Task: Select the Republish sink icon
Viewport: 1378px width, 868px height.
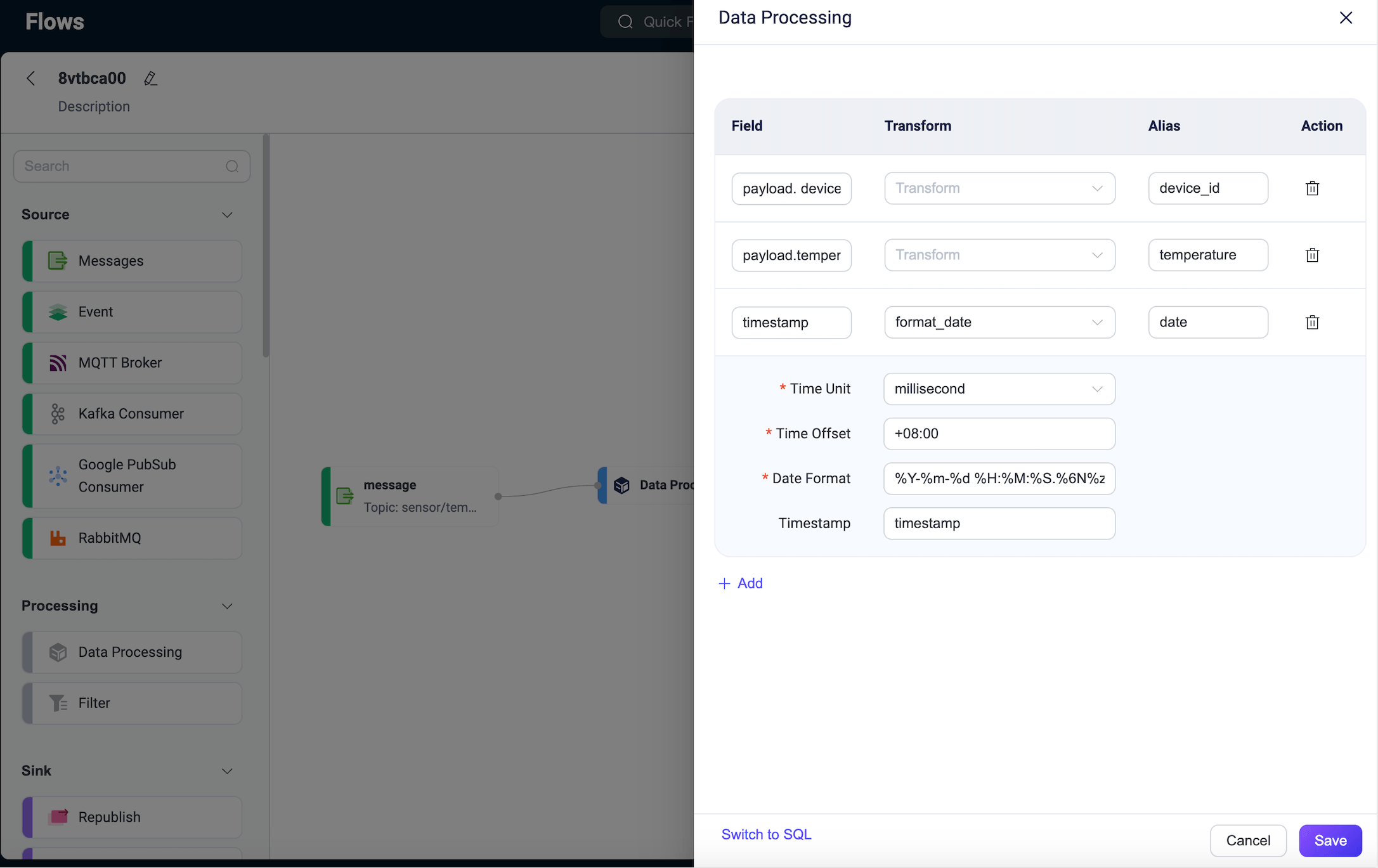Action: [x=58, y=817]
